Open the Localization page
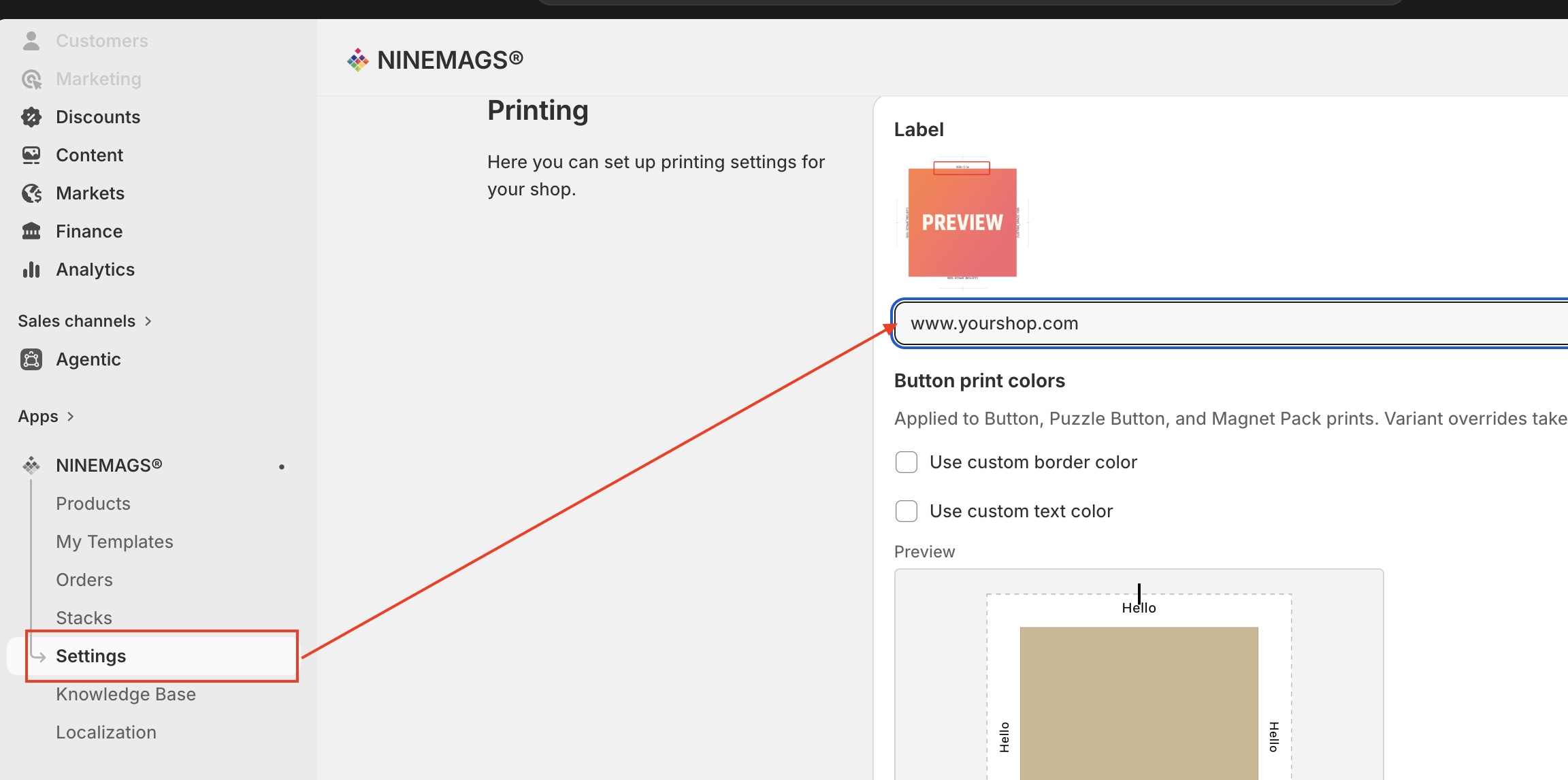This screenshot has height=780, width=1568. point(106,732)
